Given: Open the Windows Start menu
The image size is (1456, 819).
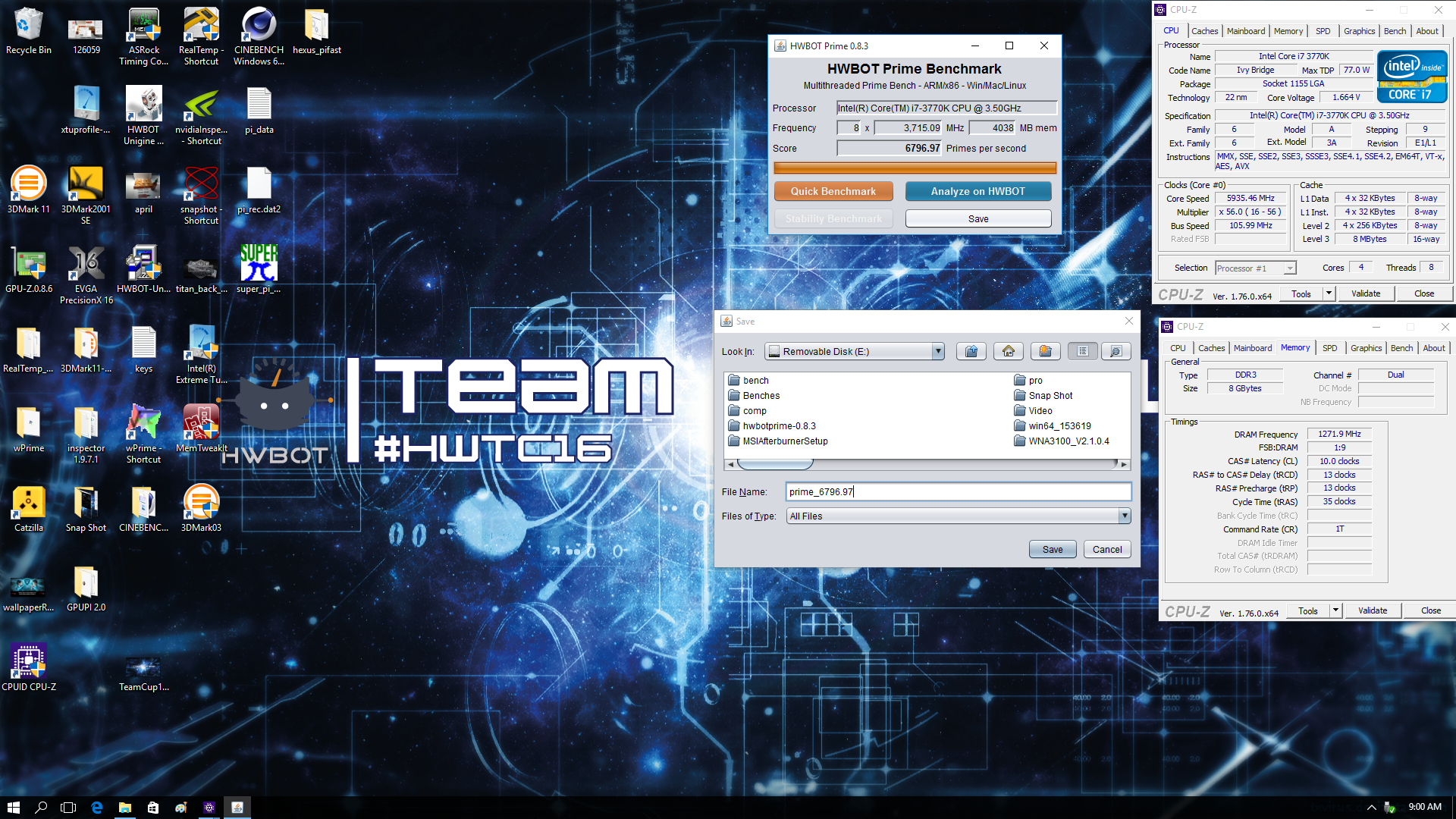Looking at the screenshot, I should click(13, 808).
